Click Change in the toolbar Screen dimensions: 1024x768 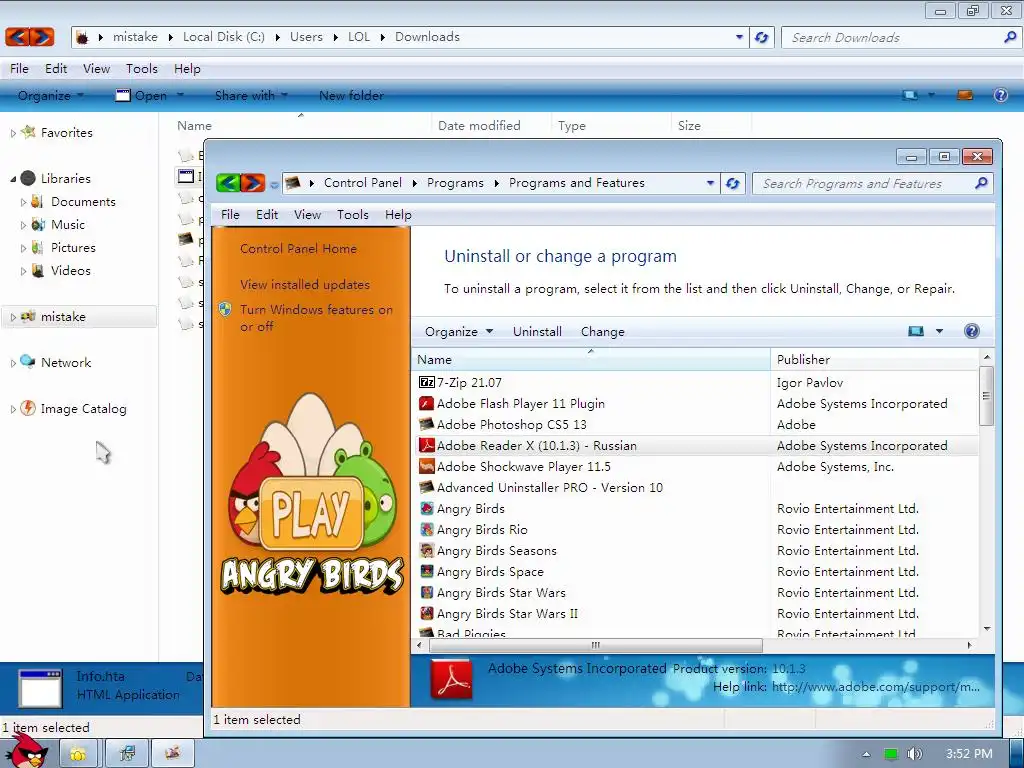click(603, 332)
